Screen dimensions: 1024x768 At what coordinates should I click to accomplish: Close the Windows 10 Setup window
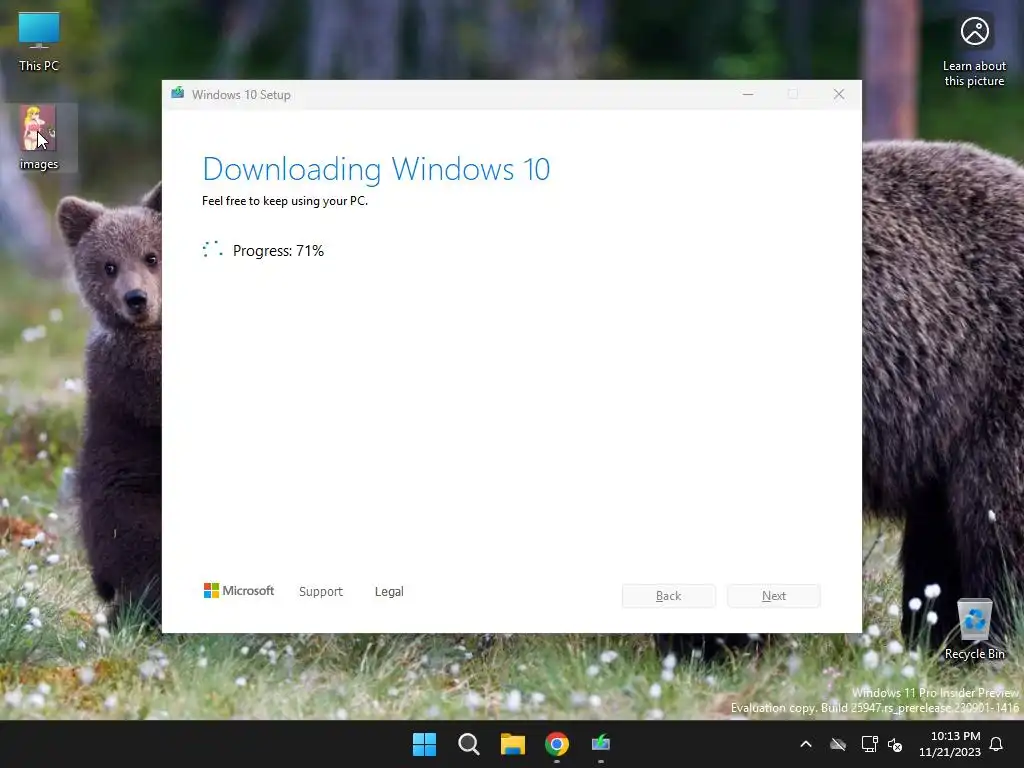(x=839, y=94)
